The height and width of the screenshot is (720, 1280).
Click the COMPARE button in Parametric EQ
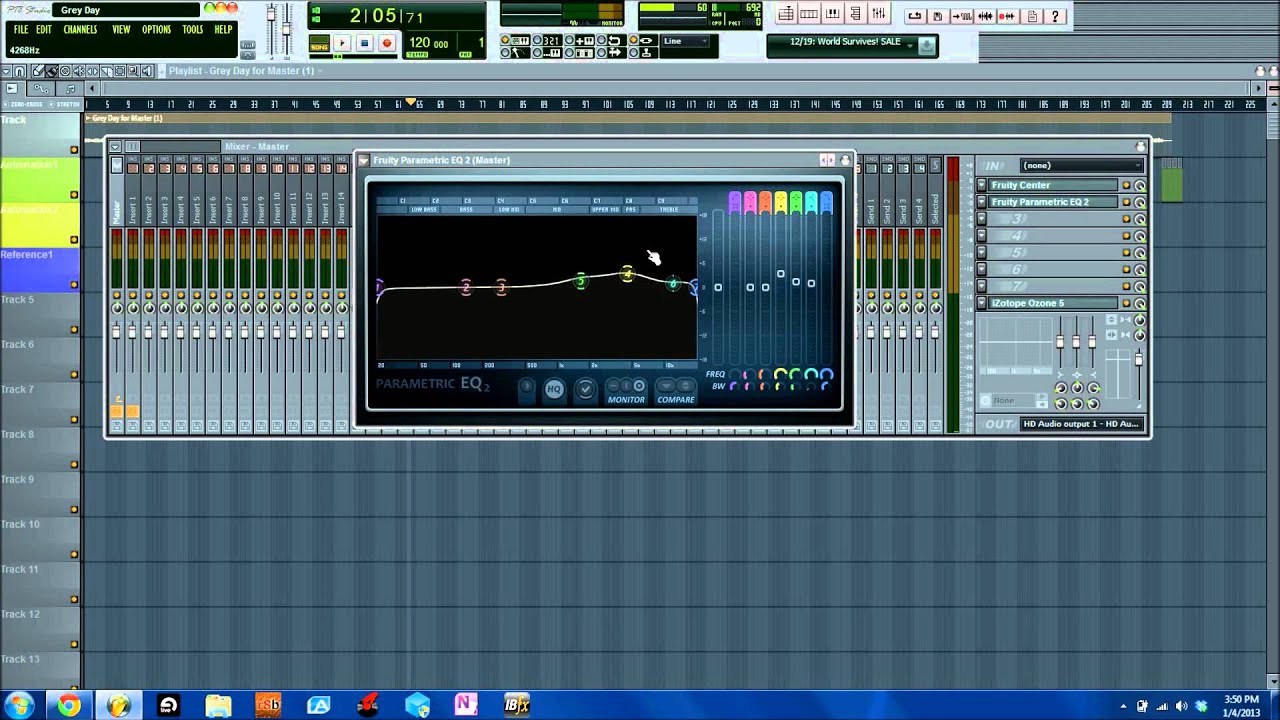click(x=676, y=391)
